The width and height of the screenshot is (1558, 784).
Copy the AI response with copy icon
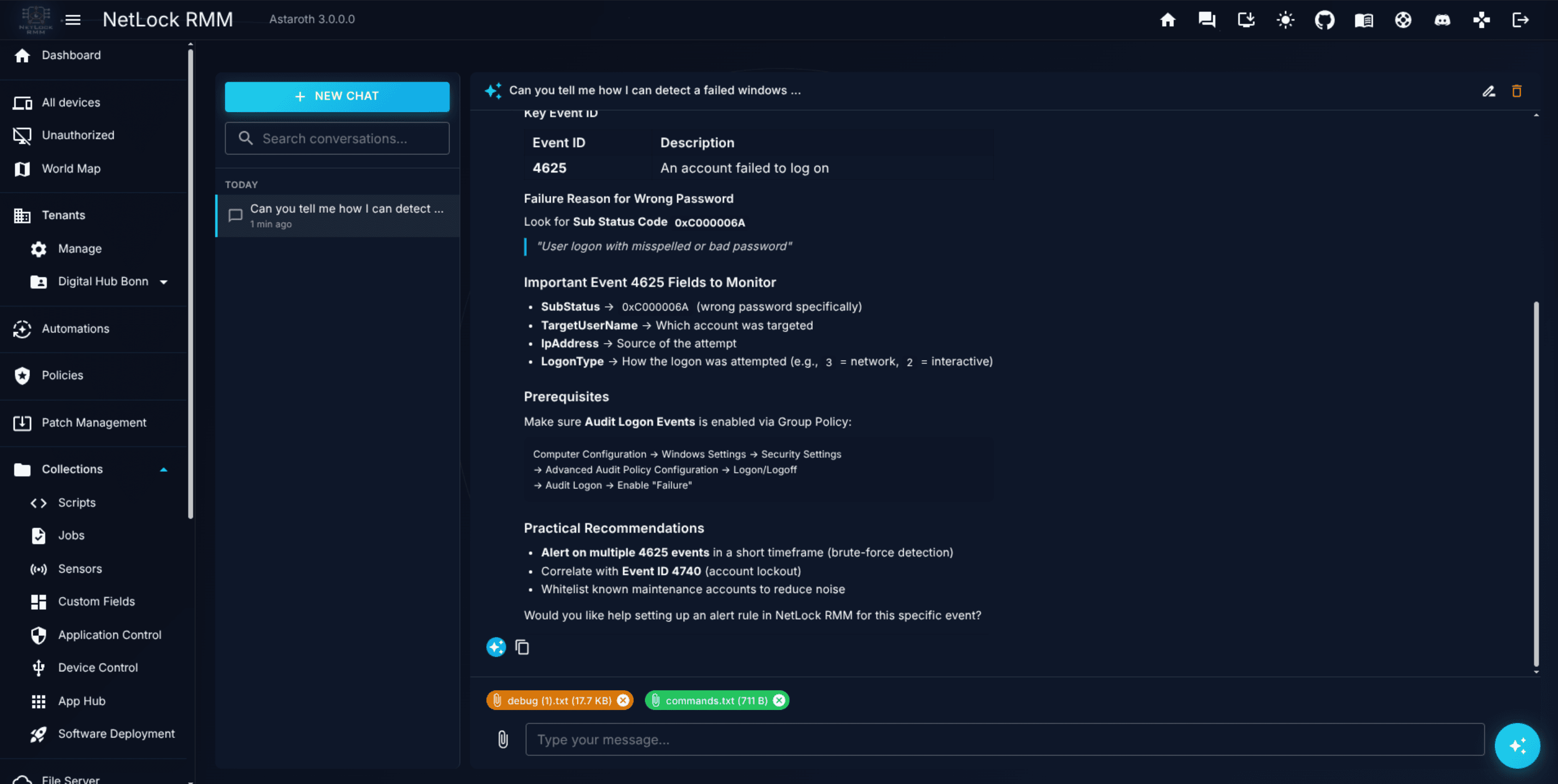522,647
